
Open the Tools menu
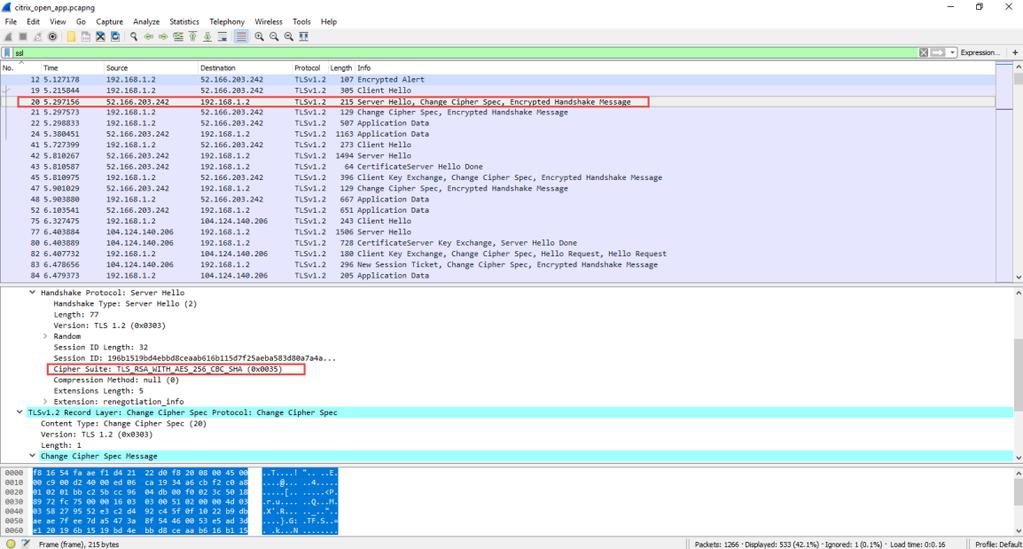click(301, 22)
